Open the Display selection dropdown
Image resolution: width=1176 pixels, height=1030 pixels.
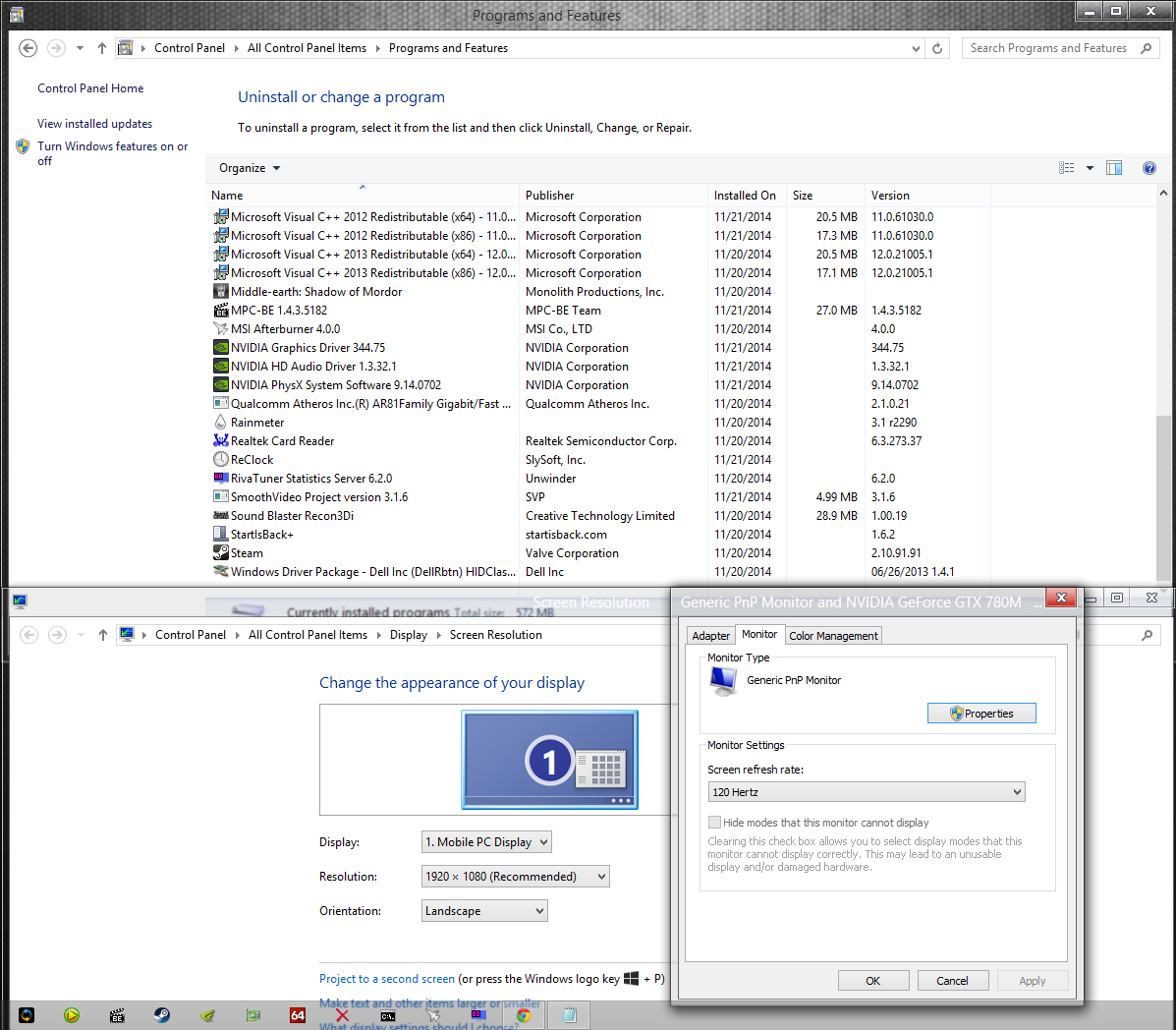tap(486, 841)
